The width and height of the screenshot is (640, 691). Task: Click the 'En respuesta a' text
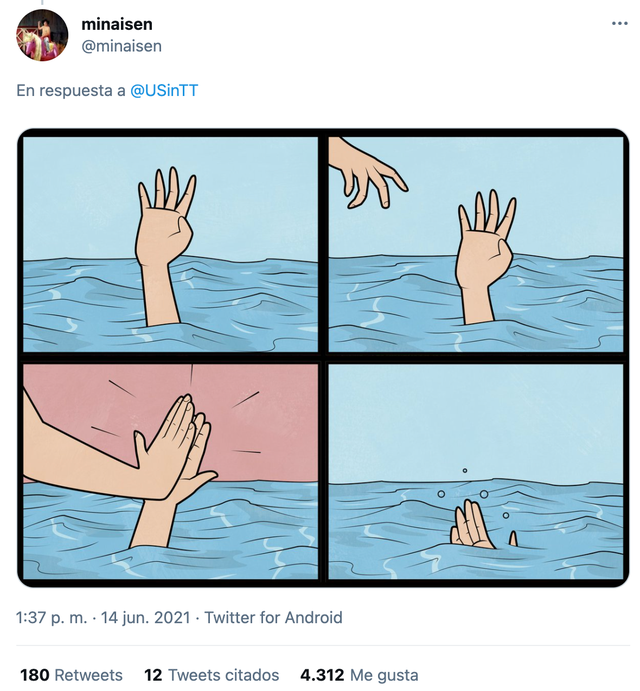(71, 90)
